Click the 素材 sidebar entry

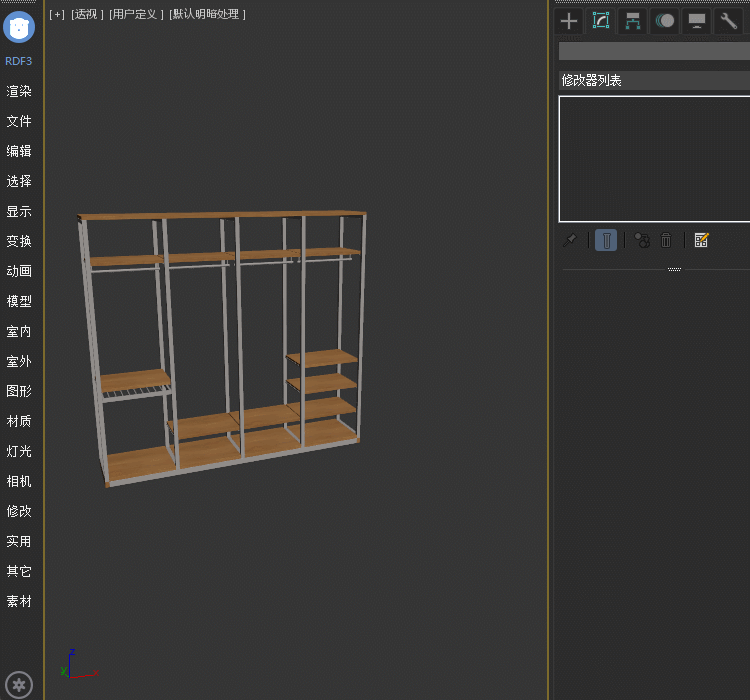click(x=19, y=601)
